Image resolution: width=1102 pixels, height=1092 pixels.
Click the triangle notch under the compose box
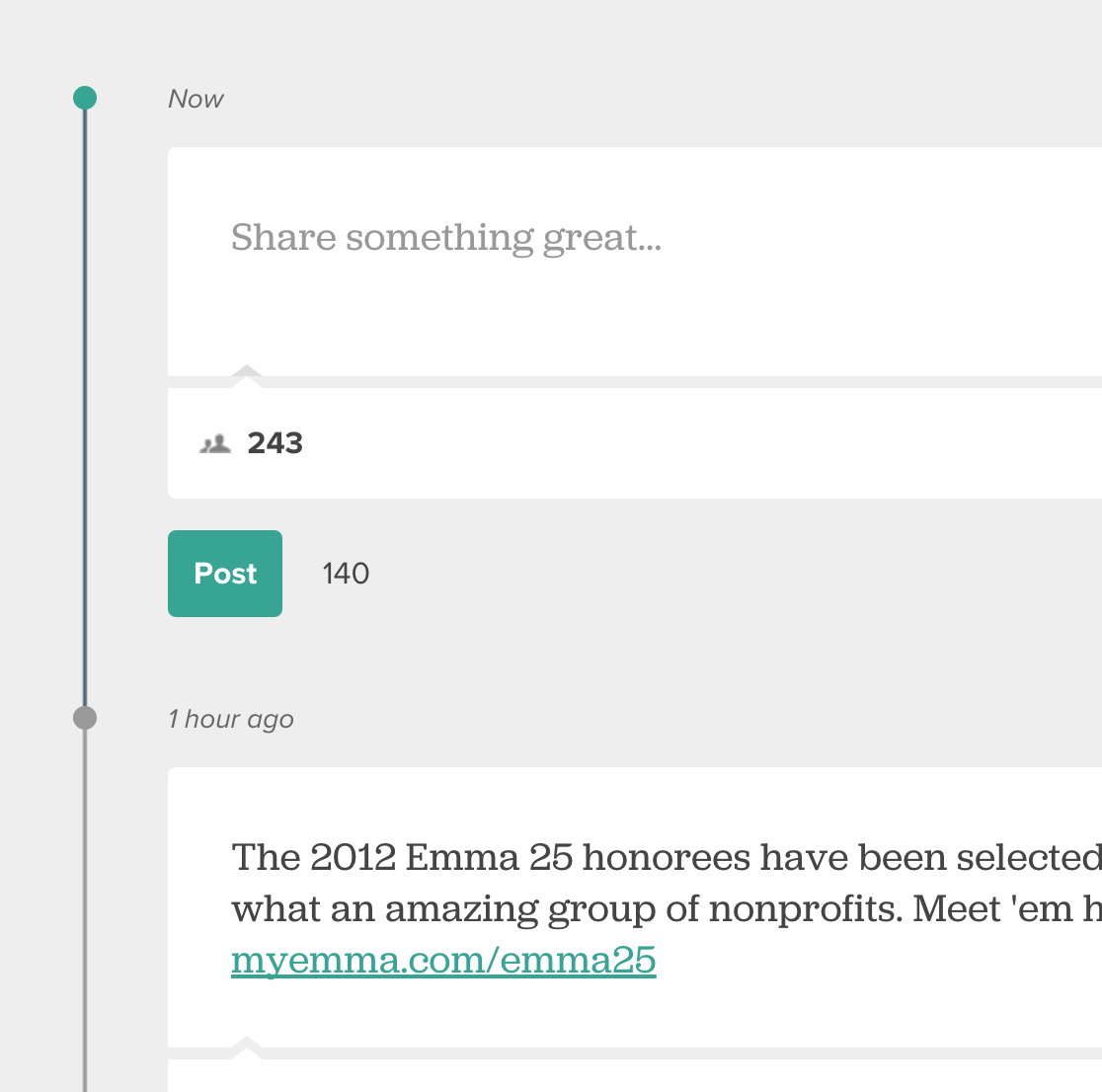246,372
